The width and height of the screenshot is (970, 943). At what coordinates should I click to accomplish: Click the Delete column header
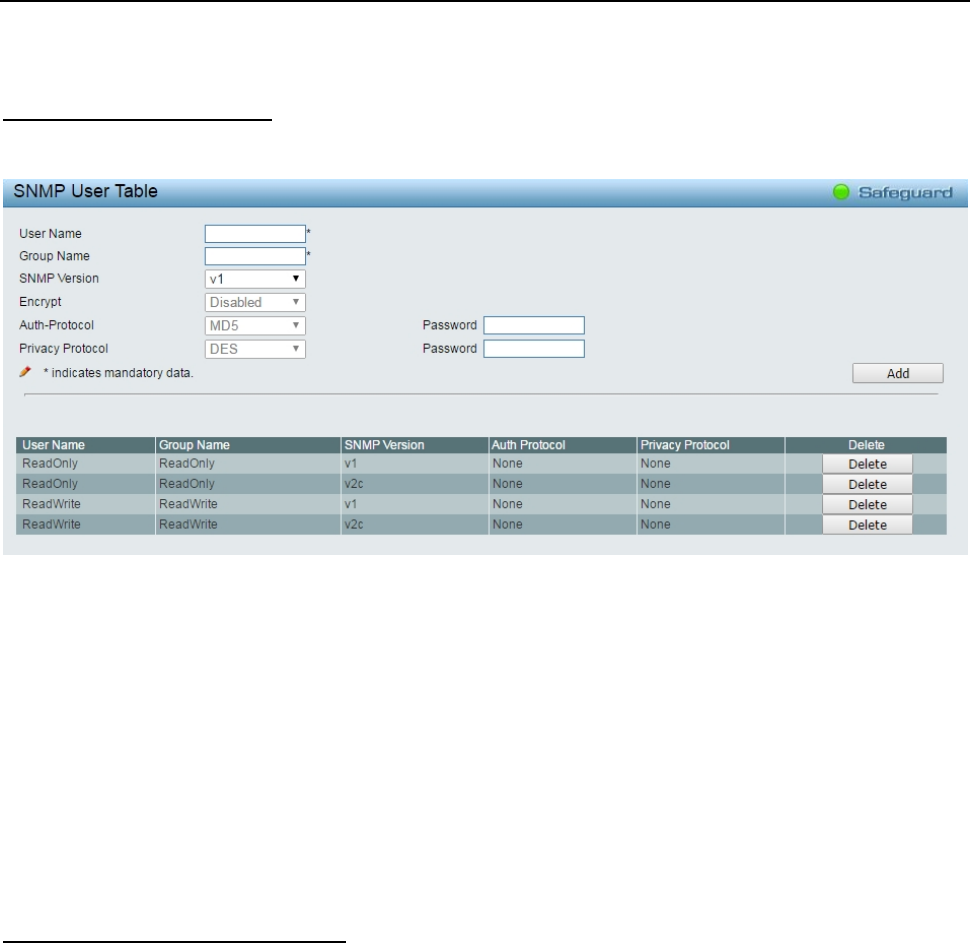coord(866,445)
